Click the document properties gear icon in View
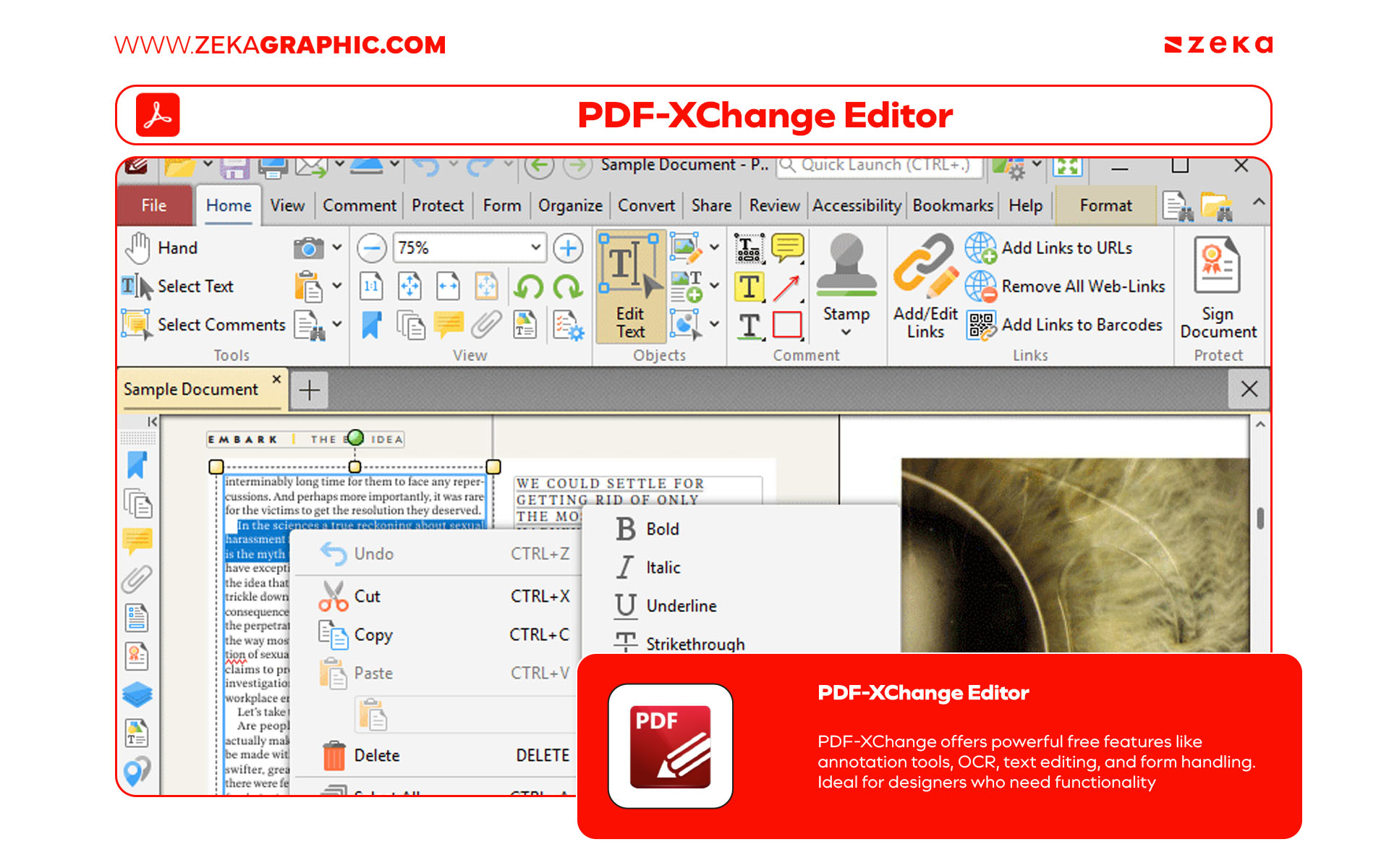The height and width of the screenshot is (868, 1389). pos(568,325)
